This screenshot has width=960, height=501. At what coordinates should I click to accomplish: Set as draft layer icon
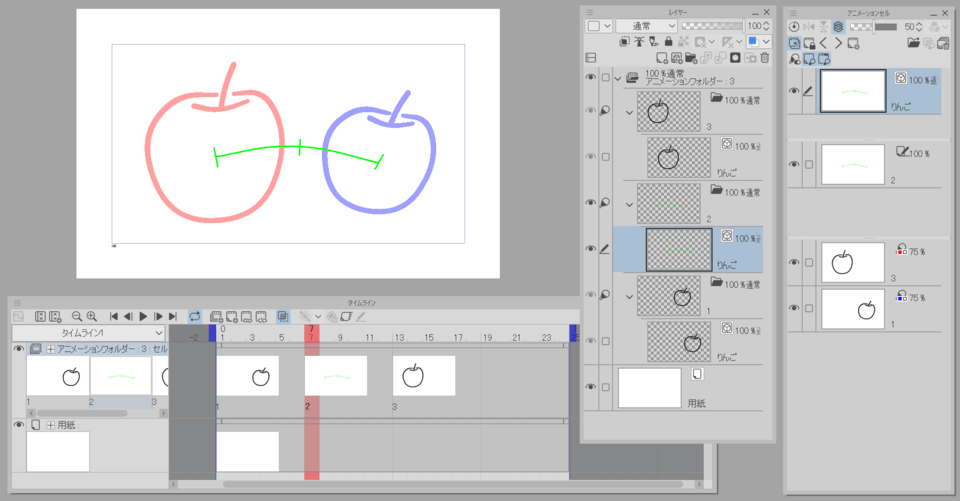[654, 42]
